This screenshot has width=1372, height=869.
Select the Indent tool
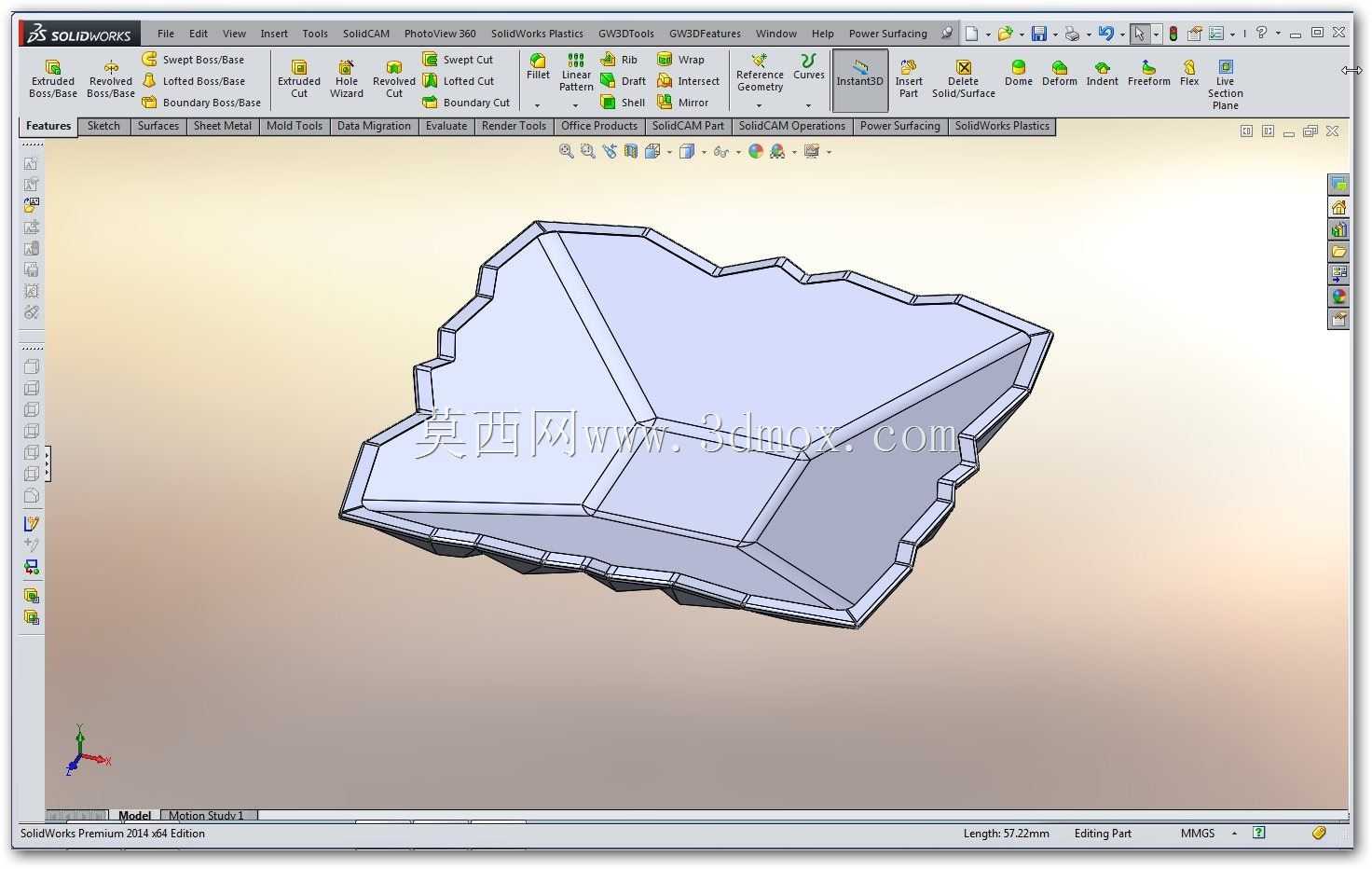click(x=1103, y=73)
